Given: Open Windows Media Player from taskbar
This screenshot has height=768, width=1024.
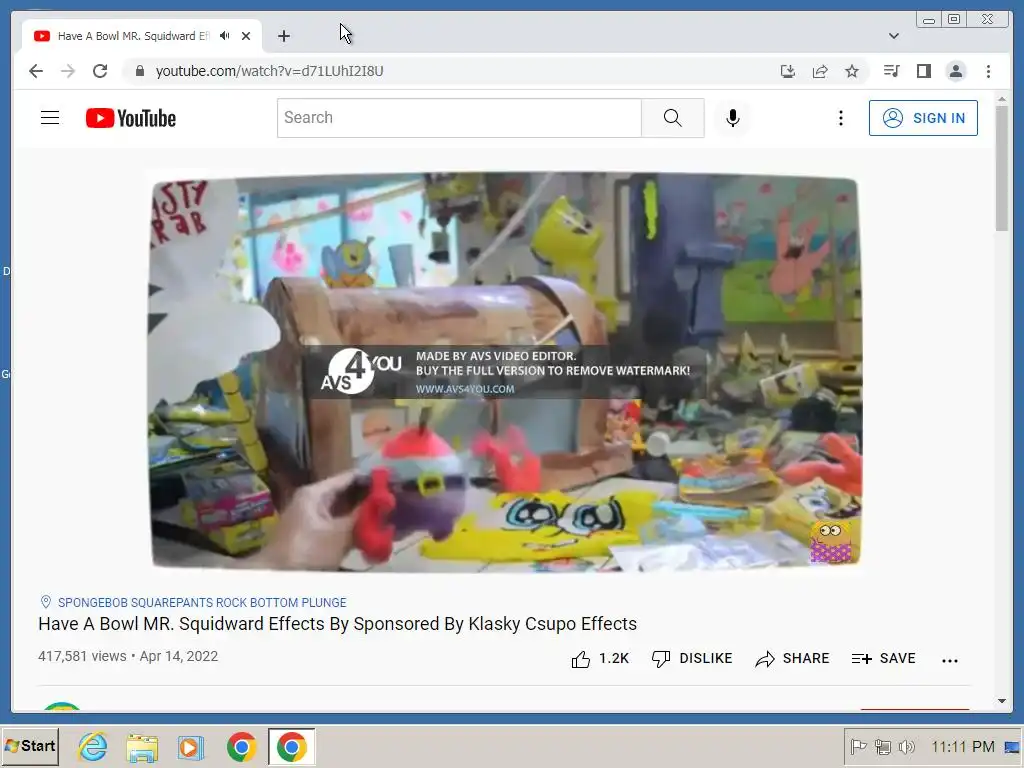Looking at the screenshot, I should pos(191,747).
